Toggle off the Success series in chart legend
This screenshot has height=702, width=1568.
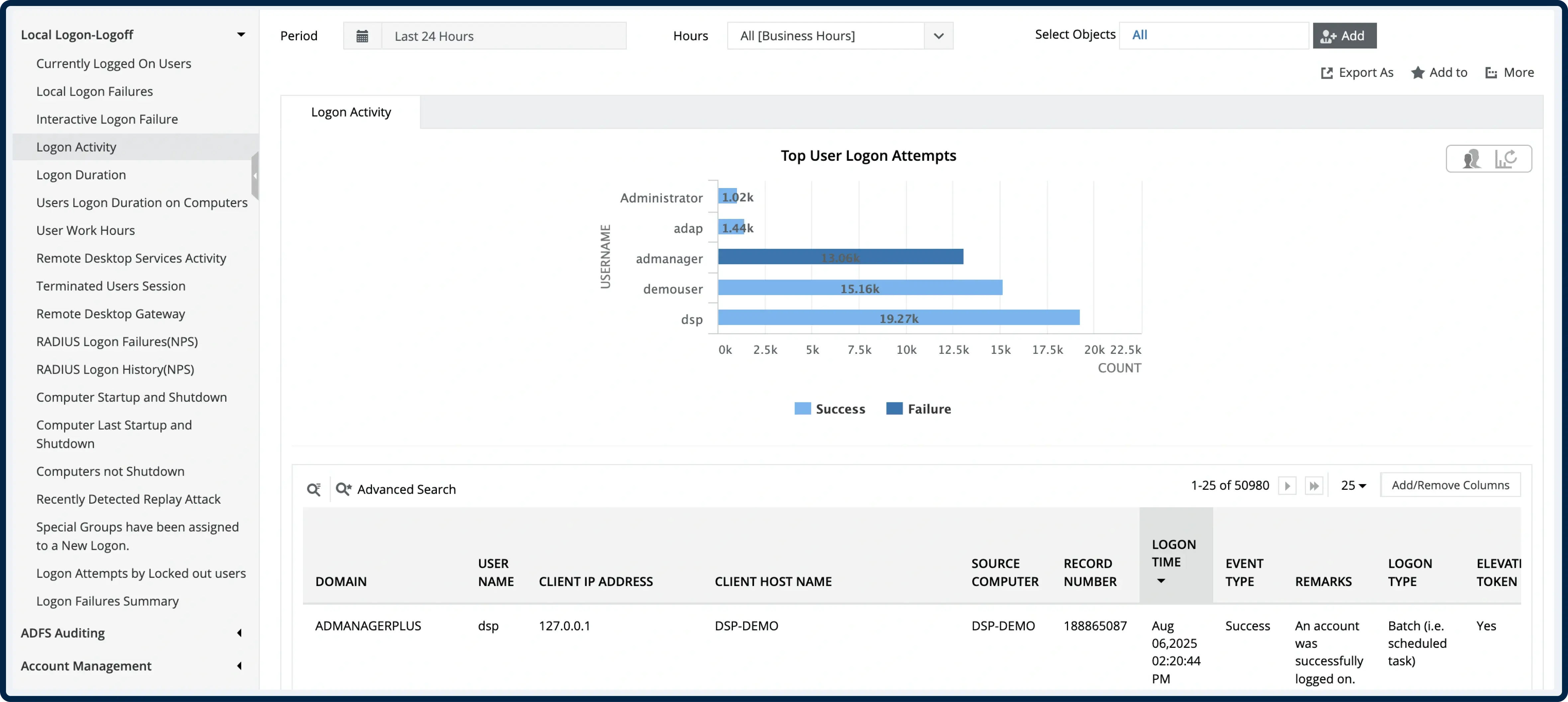830,409
